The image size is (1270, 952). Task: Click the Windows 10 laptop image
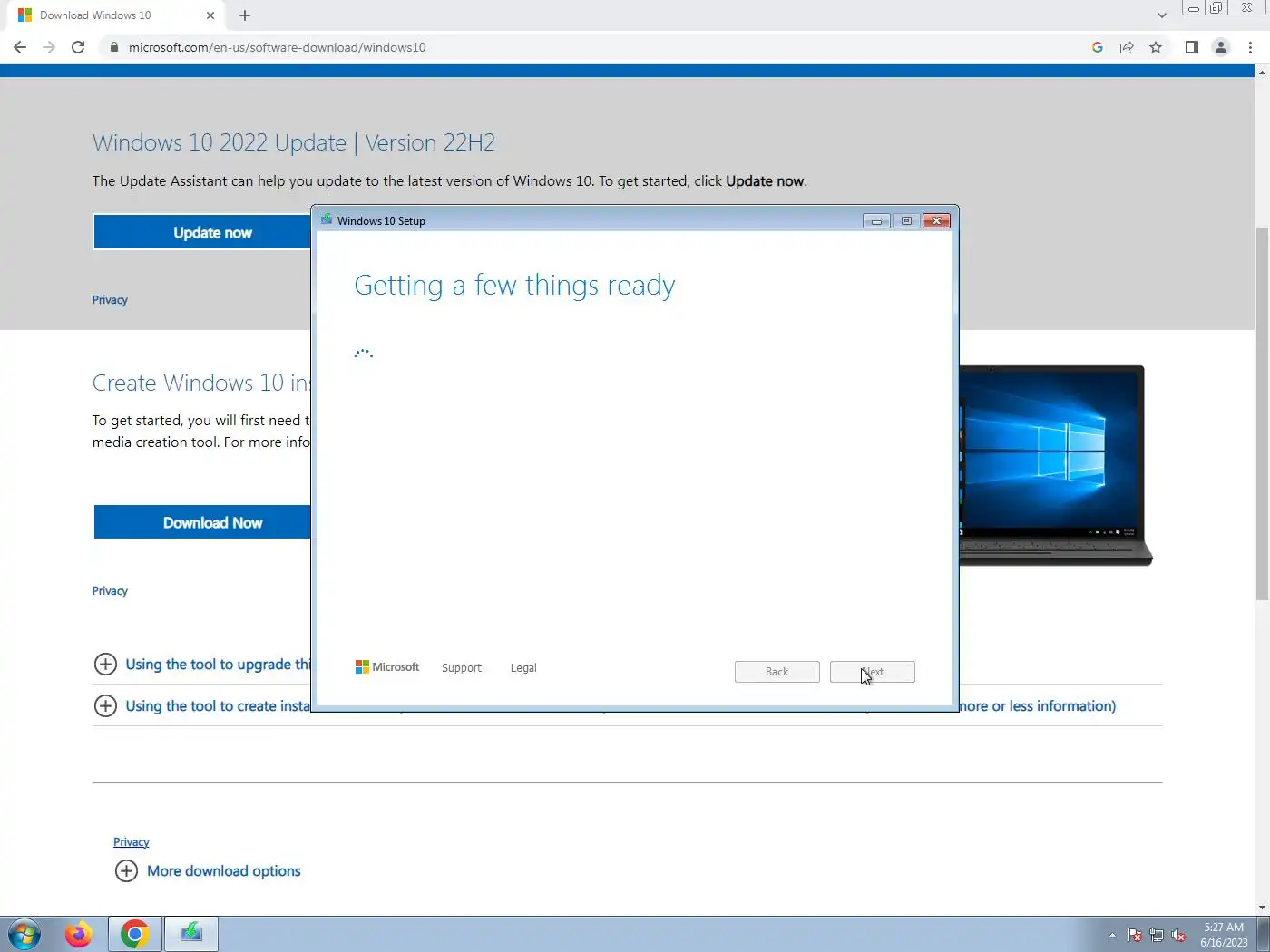coord(1055,465)
